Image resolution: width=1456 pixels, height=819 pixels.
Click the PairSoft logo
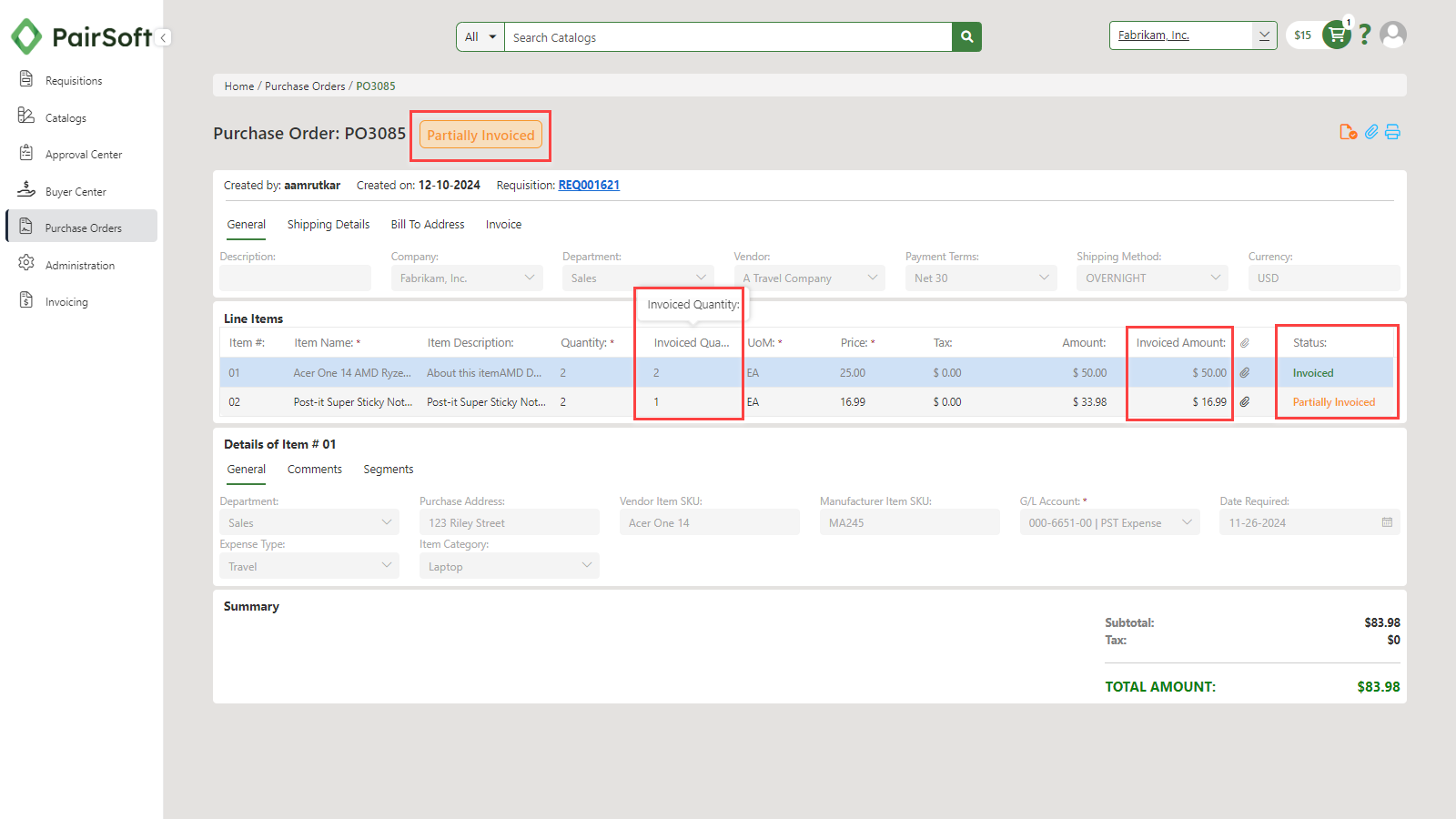[81, 37]
